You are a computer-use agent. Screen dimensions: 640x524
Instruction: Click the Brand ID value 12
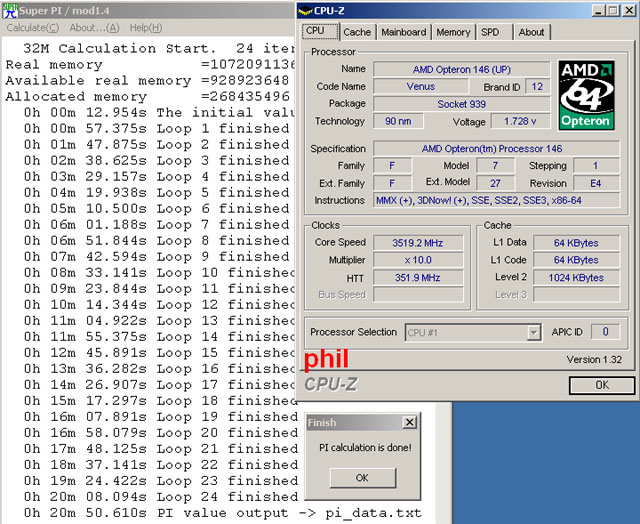coord(537,87)
